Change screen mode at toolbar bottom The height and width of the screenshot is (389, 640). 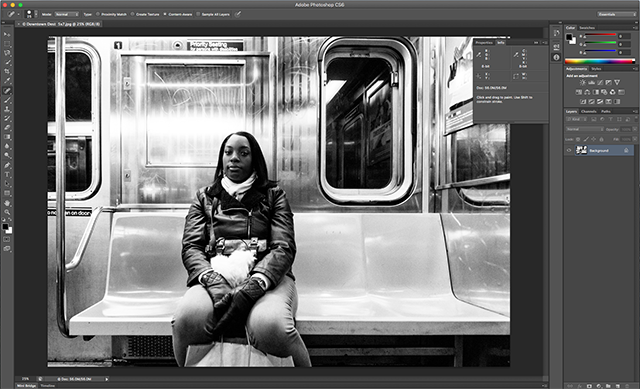click(7, 248)
